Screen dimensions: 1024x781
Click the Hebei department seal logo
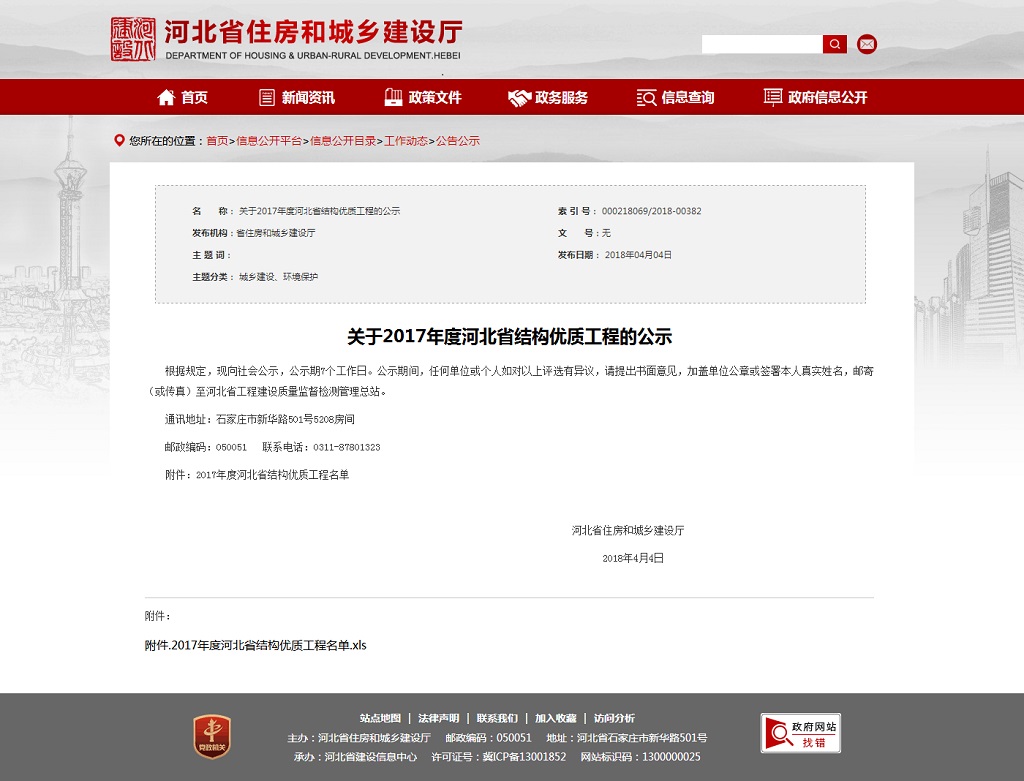click(x=133, y=39)
